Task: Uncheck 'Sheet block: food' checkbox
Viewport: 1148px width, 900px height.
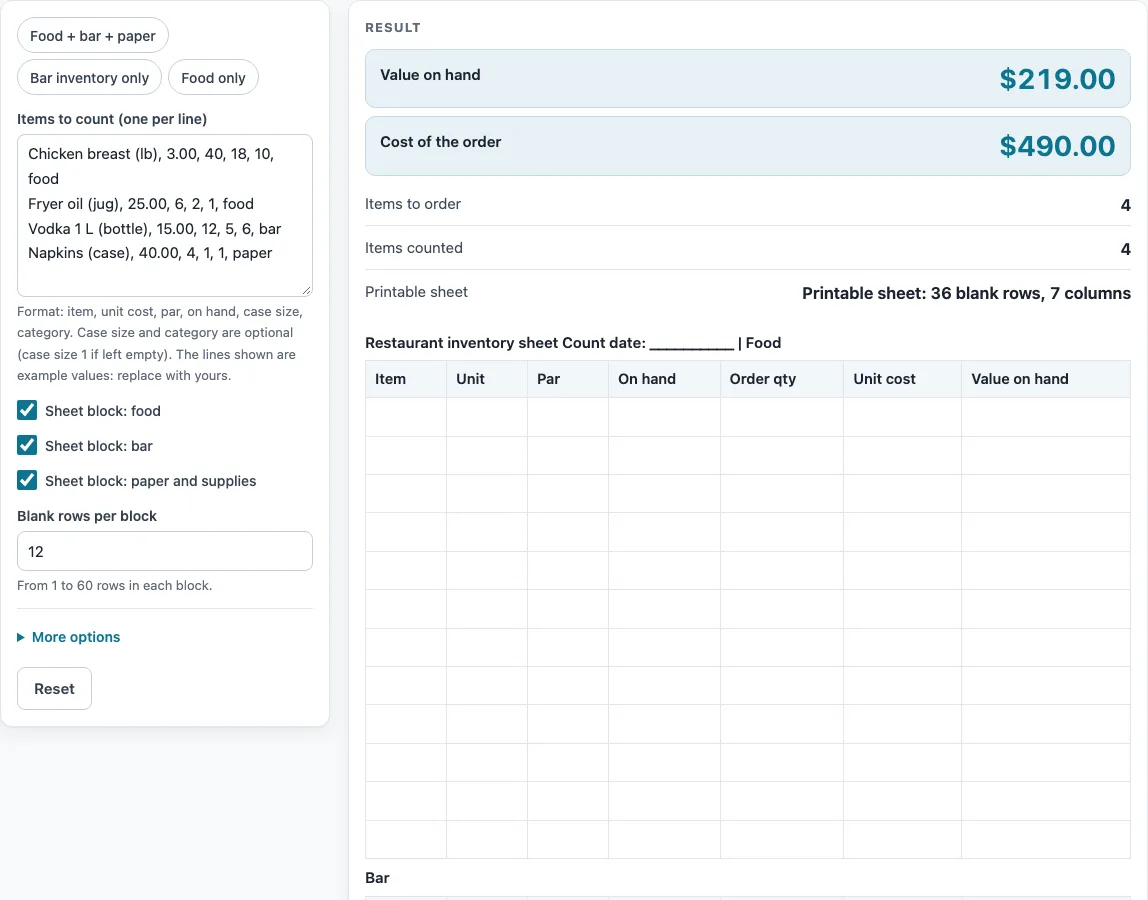Action: (27, 410)
